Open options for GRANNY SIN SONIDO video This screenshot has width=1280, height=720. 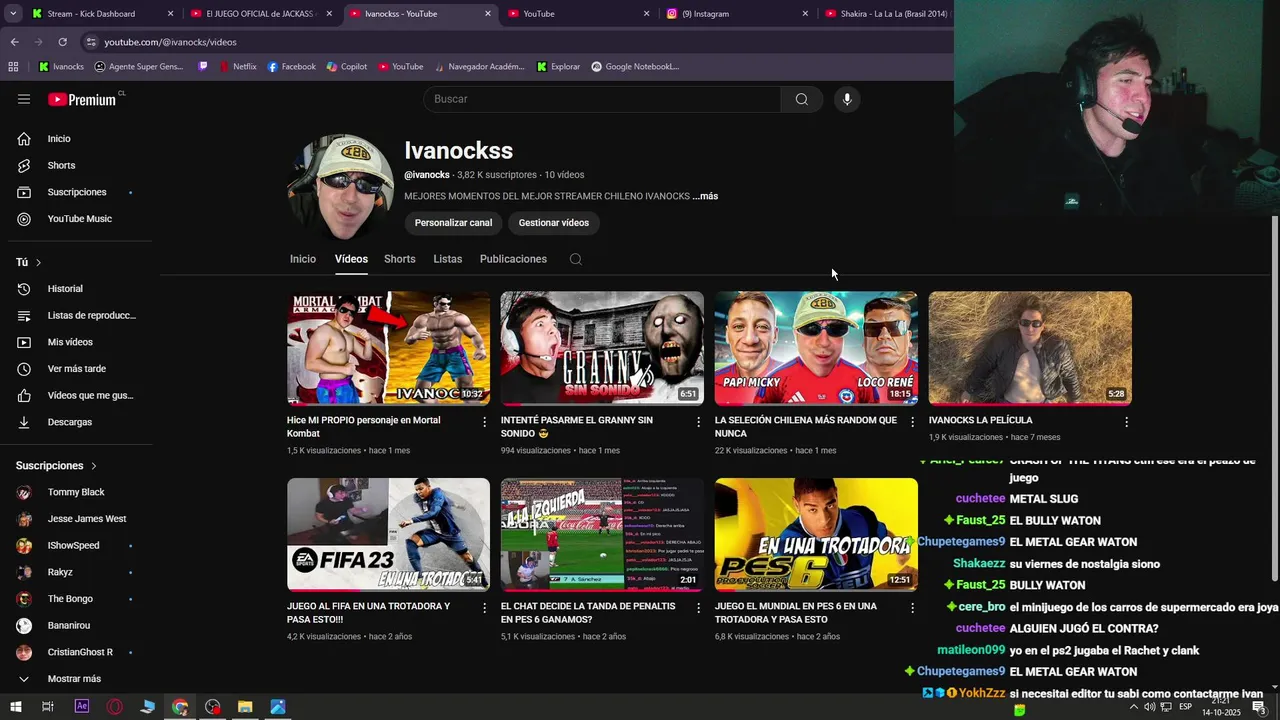coord(699,422)
